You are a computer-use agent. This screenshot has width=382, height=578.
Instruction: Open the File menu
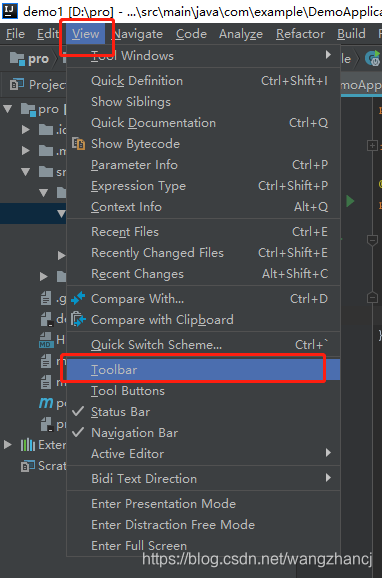(15, 34)
